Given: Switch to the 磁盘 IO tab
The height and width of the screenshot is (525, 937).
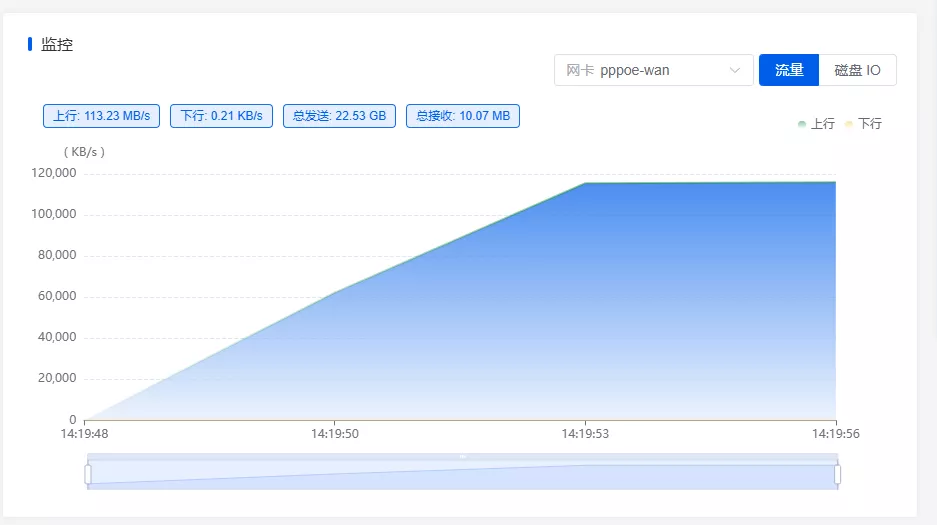Looking at the screenshot, I should tap(857, 70).
